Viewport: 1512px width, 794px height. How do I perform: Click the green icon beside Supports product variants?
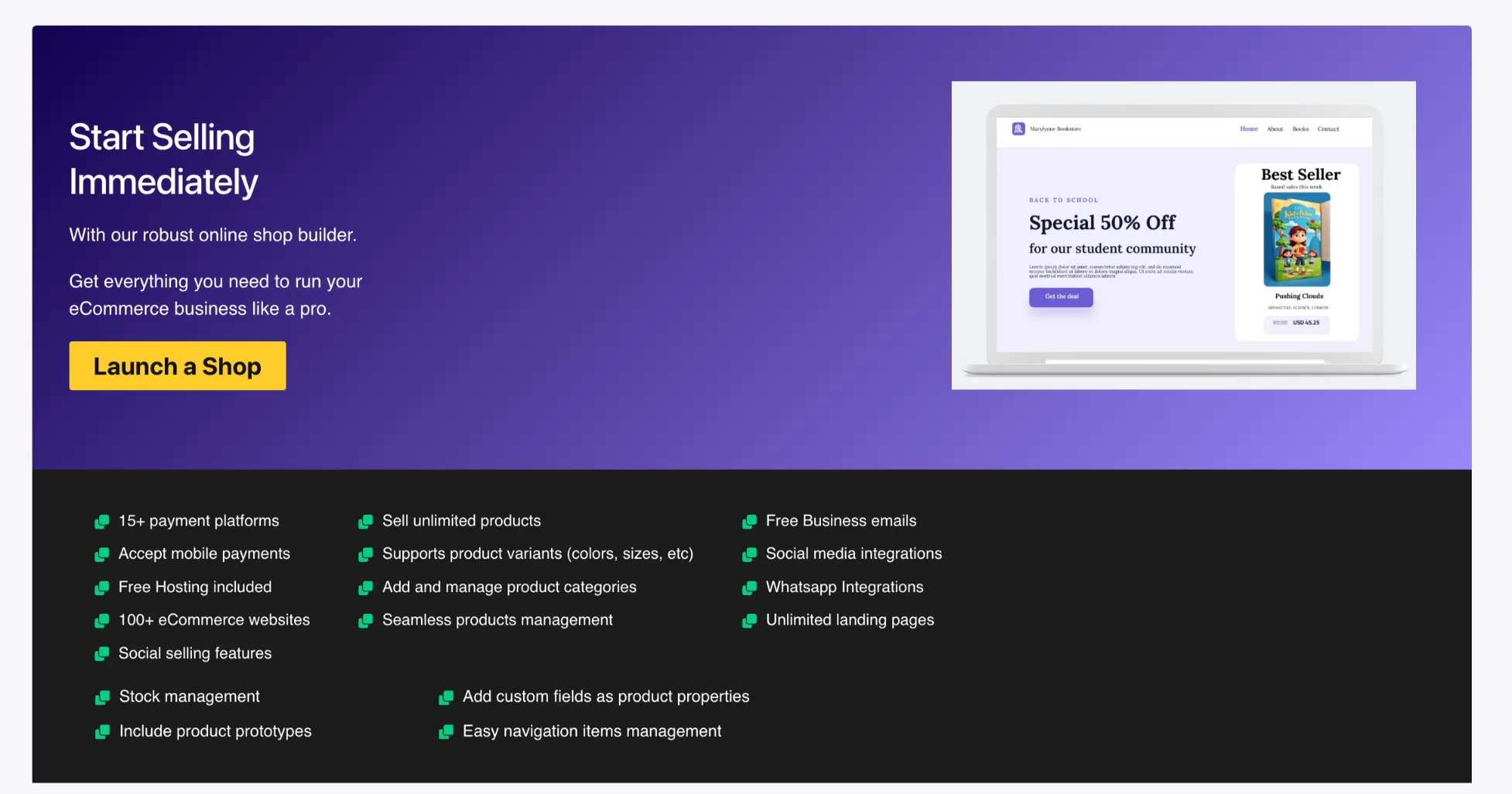pyautogui.click(x=365, y=555)
